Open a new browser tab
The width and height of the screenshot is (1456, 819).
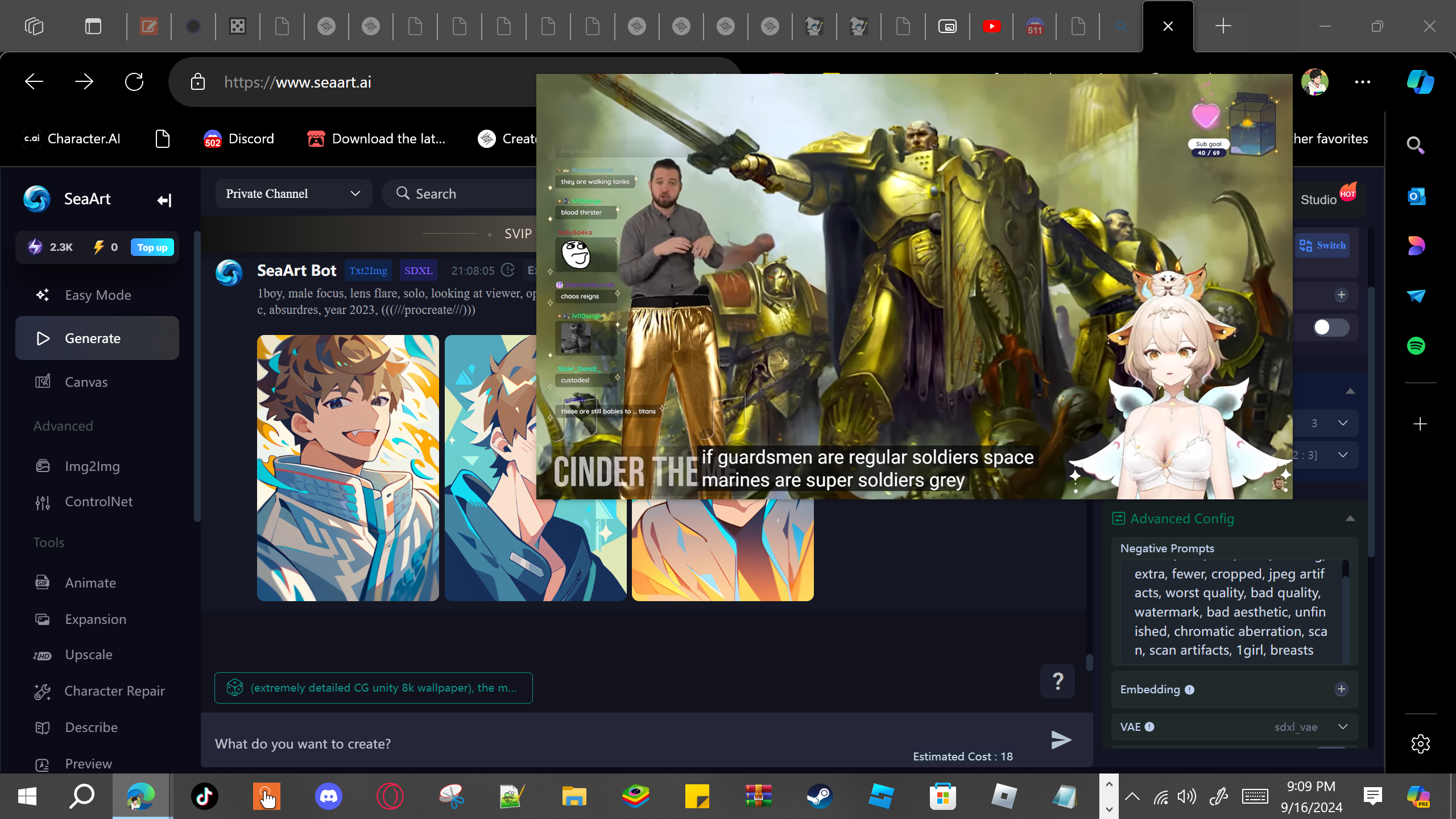[1223, 26]
